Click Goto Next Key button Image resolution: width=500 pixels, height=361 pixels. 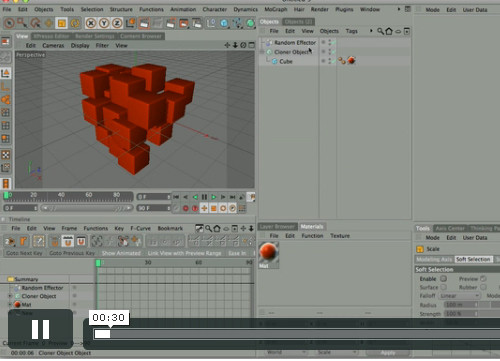point(24,253)
